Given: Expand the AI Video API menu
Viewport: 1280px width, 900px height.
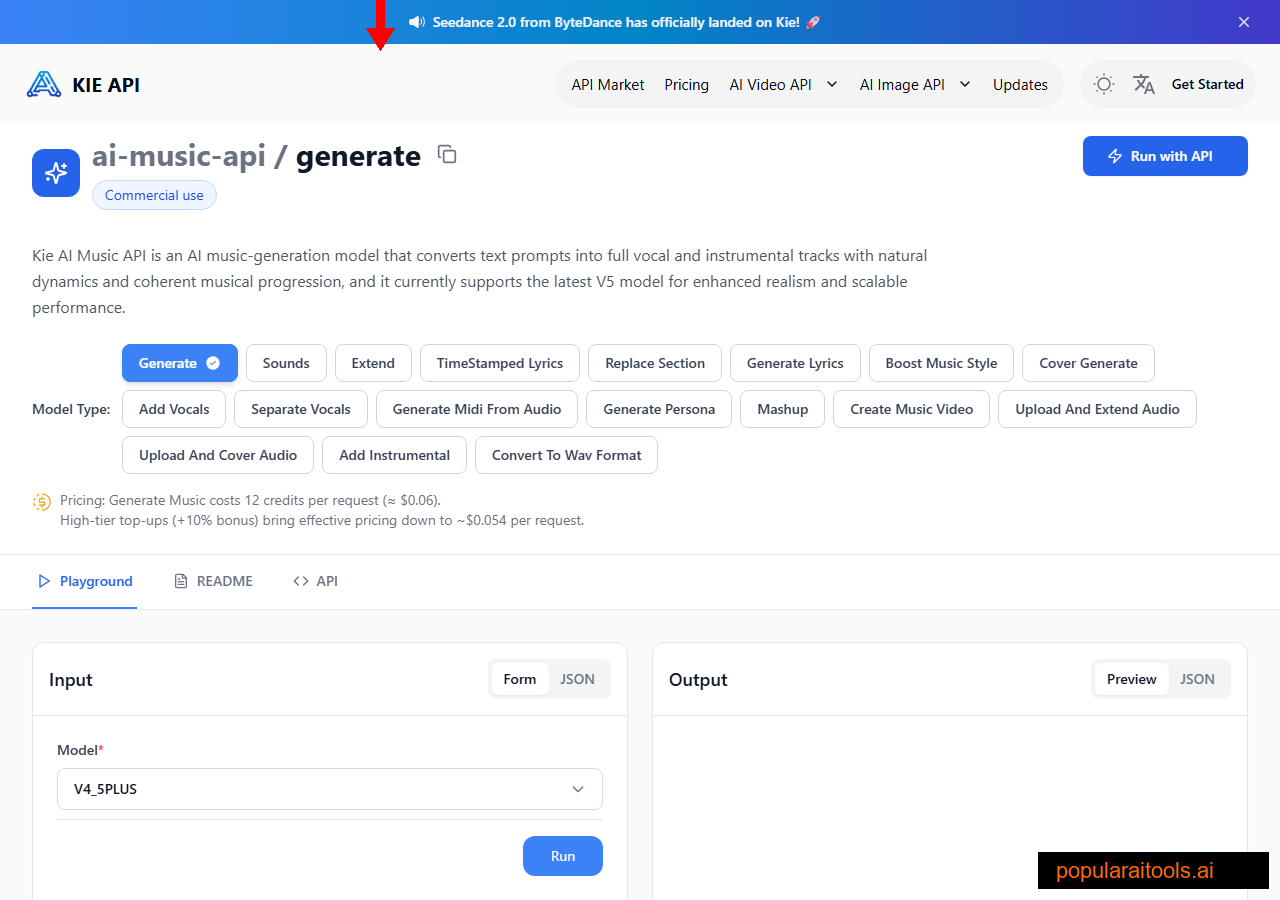Looking at the screenshot, I should pos(783,84).
